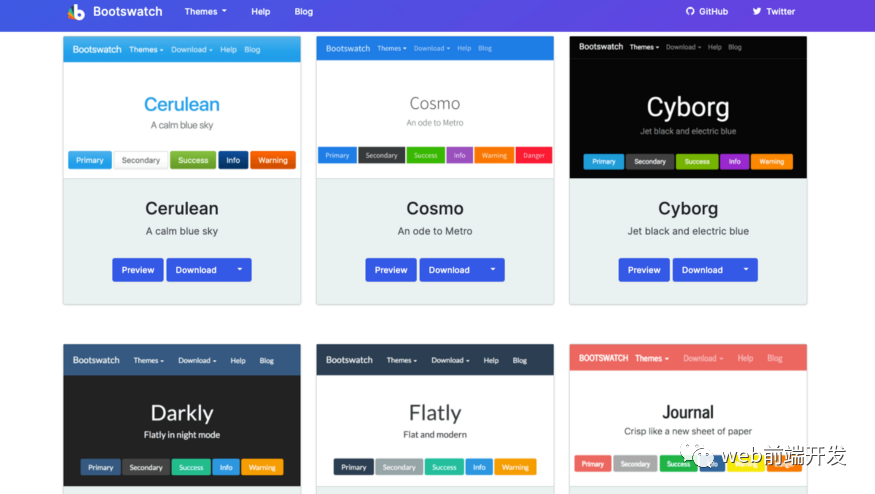This screenshot has height=494, width=875.
Task: Click Cyborg thumbnail's Primary button
Action: 604,162
